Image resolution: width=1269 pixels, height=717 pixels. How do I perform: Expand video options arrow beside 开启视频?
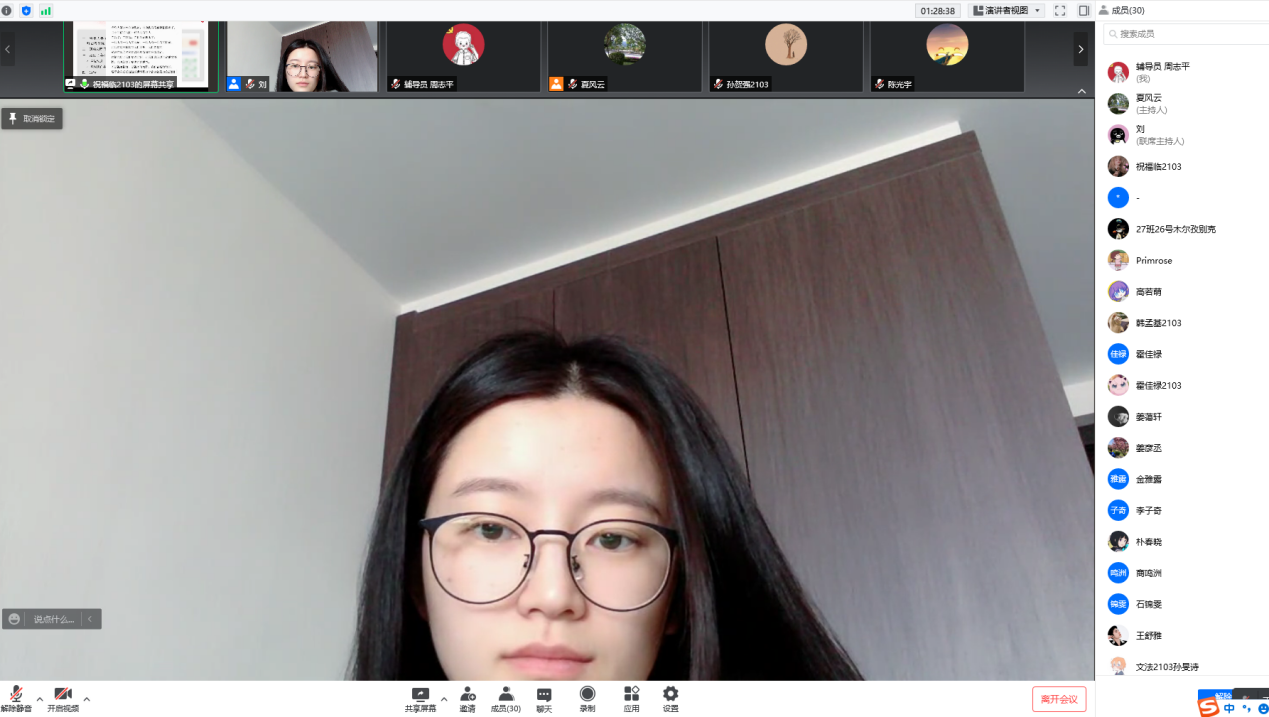87,699
